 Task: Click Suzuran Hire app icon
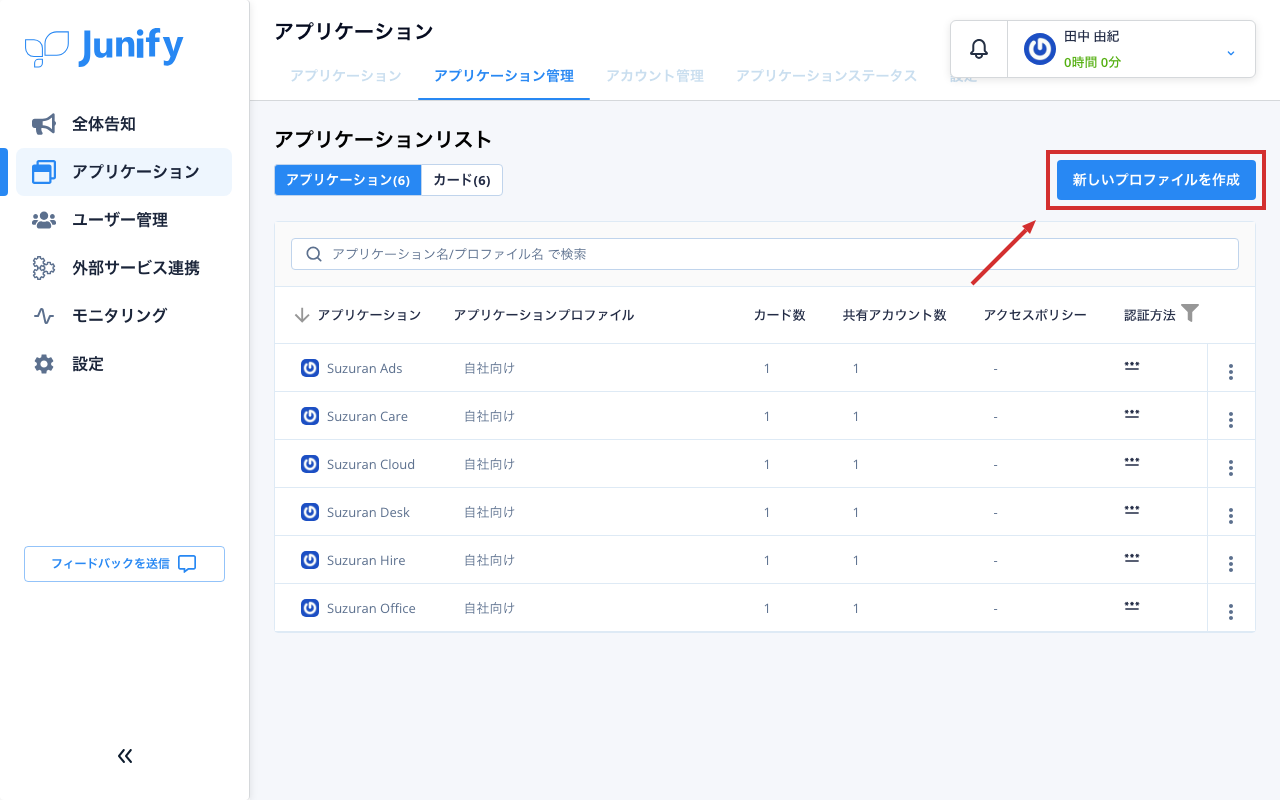tap(310, 560)
